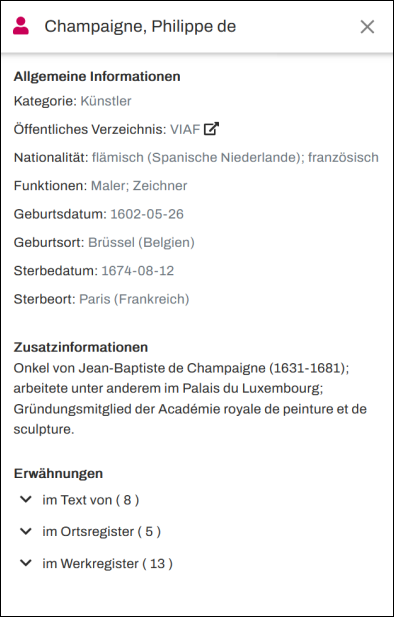The height and width of the screenshot is (617, 394).
Task: Close the Champaigne, Philippe de panel
Action: tap(367, 27)
